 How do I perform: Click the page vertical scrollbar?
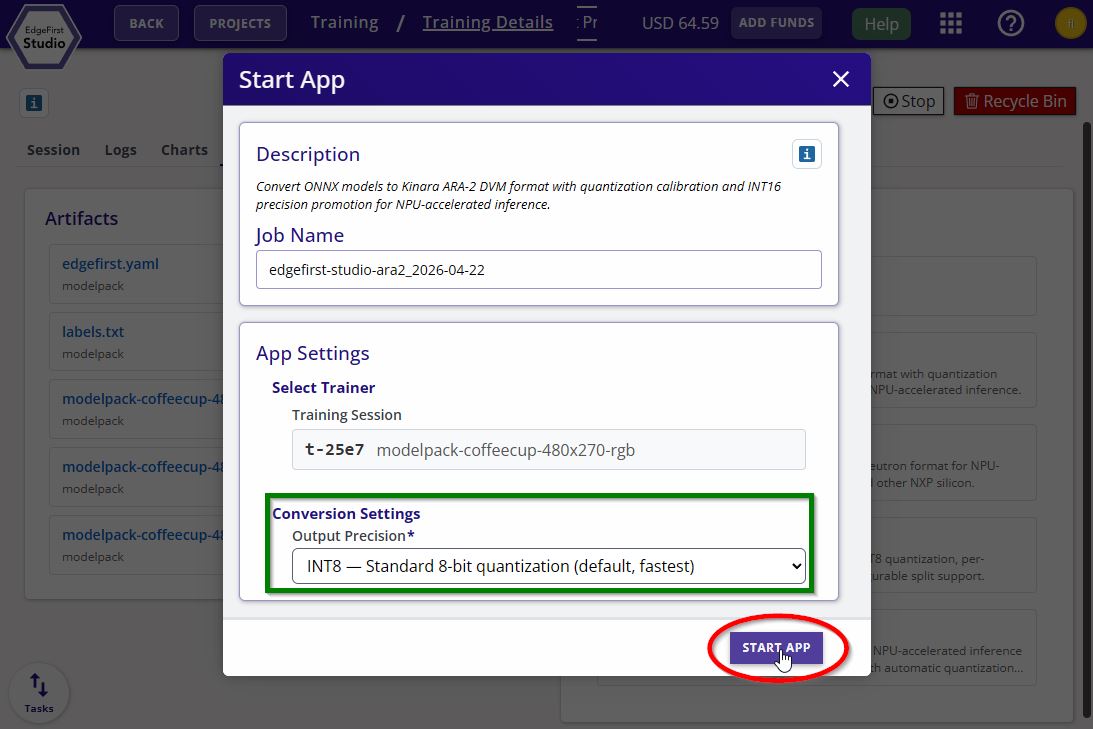point(1087,418)
